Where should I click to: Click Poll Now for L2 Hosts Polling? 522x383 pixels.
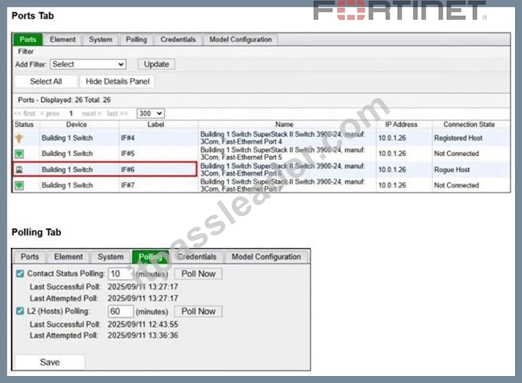[198, 311]
